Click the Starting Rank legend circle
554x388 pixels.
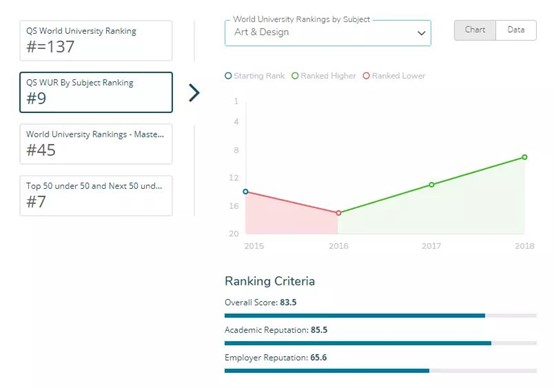click(228, 76)
